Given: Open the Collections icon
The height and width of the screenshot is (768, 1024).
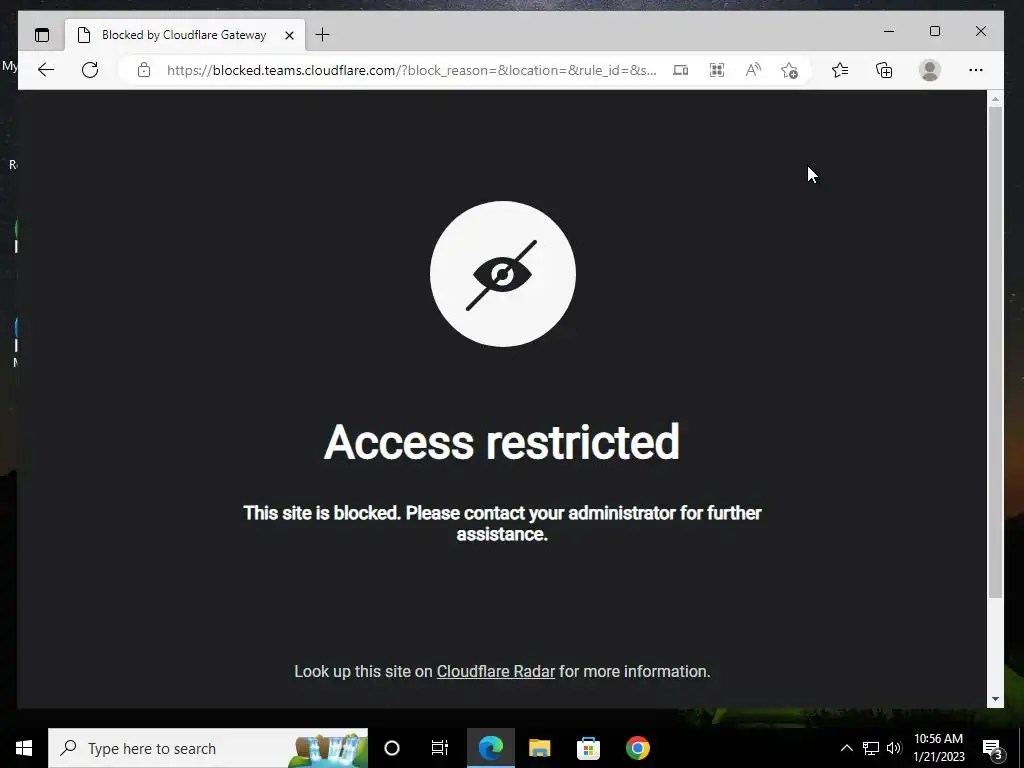Looking at the screenshot, I should coord(884,70).
